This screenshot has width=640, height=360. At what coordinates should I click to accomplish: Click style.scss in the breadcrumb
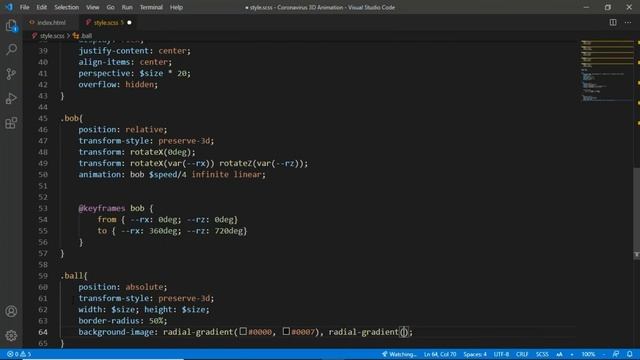(52, 36)
